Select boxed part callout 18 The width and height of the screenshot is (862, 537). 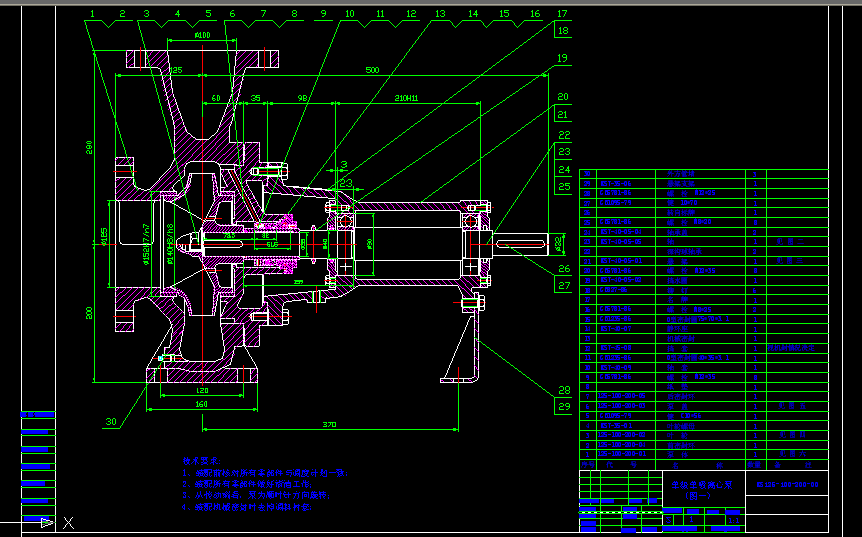[x=562, y=31]
